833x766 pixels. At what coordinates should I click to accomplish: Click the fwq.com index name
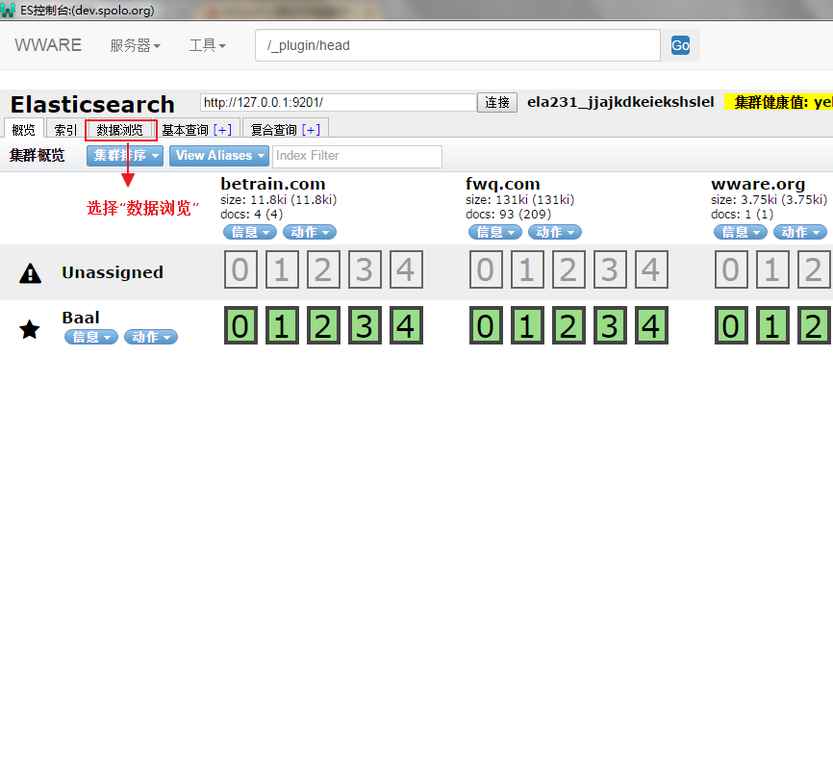click(503, 184)
